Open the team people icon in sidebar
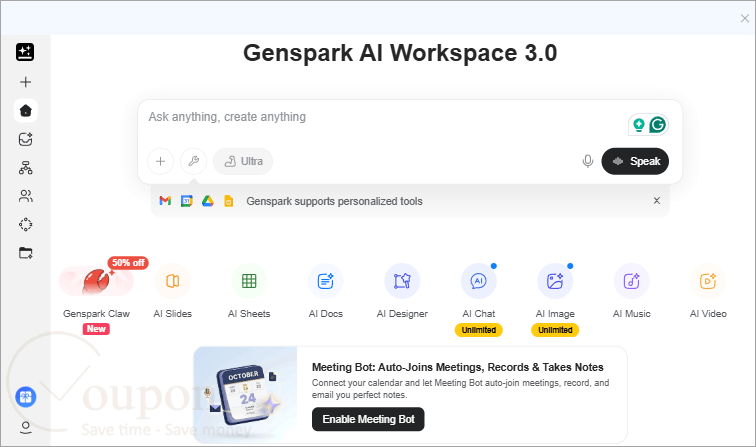 tap(26, 196)
